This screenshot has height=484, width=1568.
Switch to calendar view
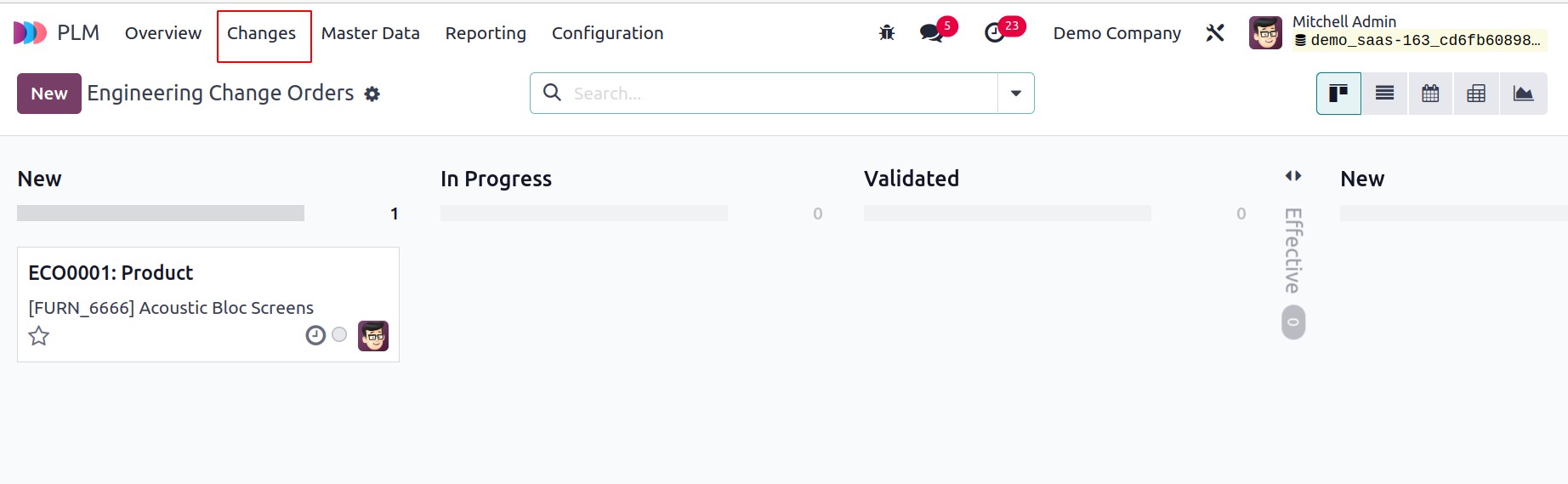pos(1430,94)
